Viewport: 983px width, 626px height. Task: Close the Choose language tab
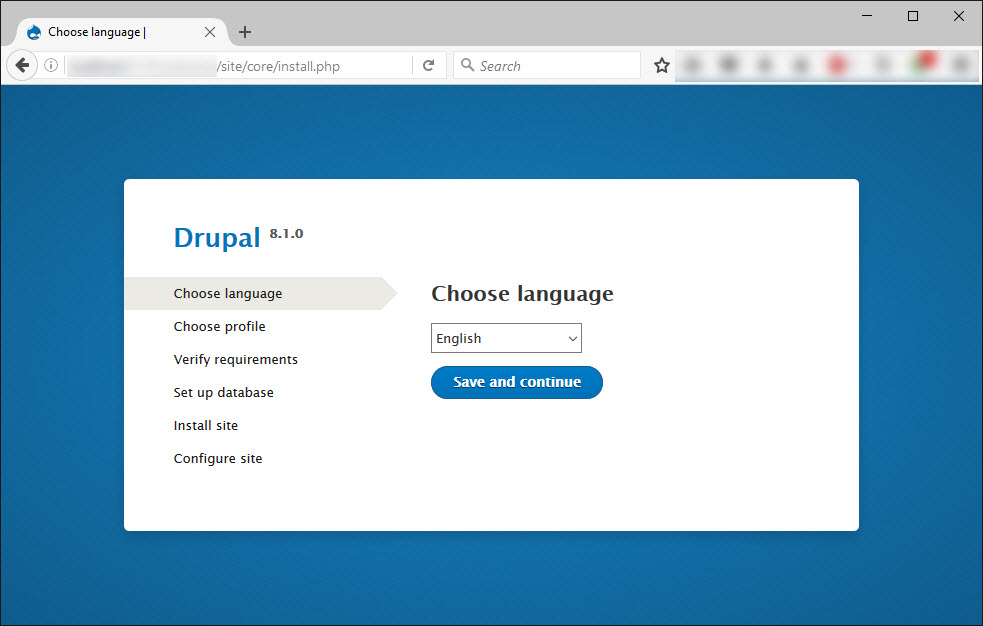[x=210, y=32]
